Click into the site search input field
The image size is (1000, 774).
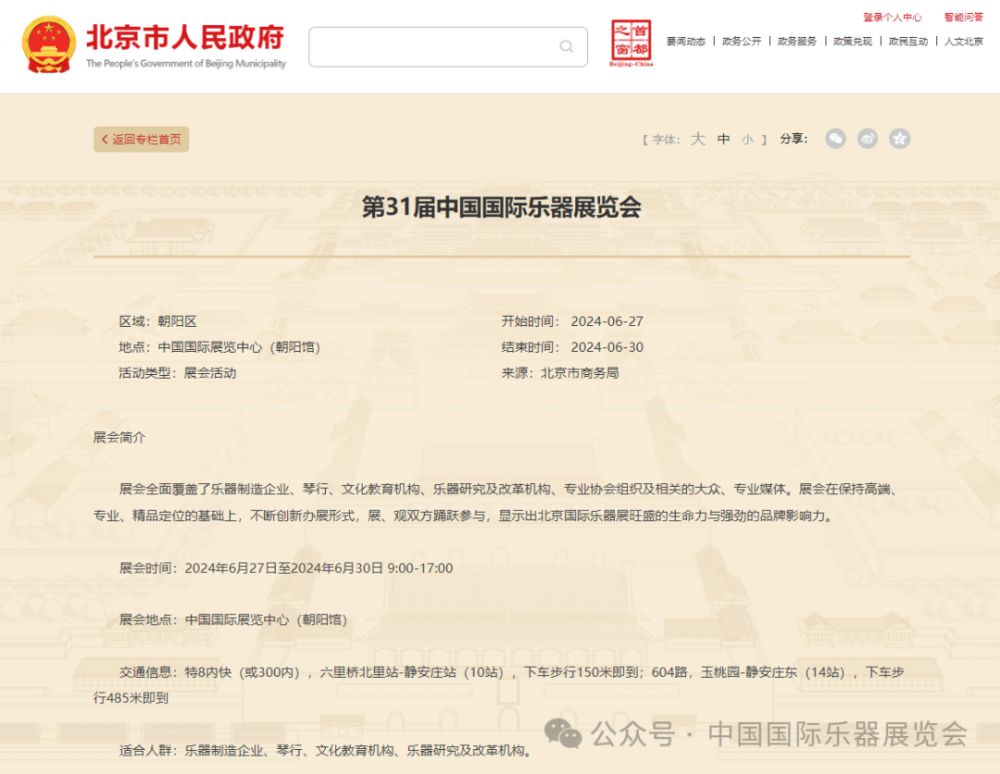click(430, 46)
